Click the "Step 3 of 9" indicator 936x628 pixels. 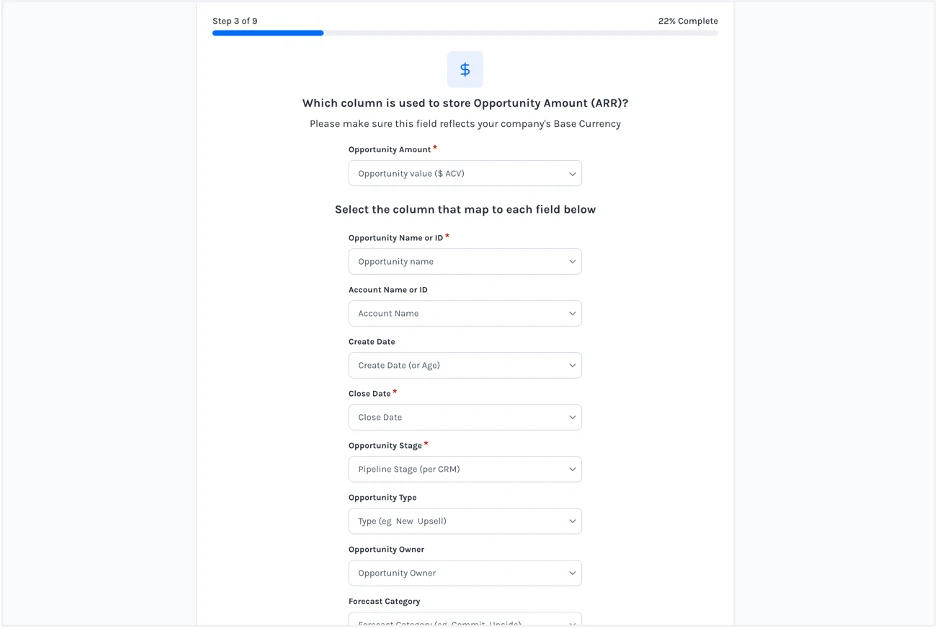235,21
